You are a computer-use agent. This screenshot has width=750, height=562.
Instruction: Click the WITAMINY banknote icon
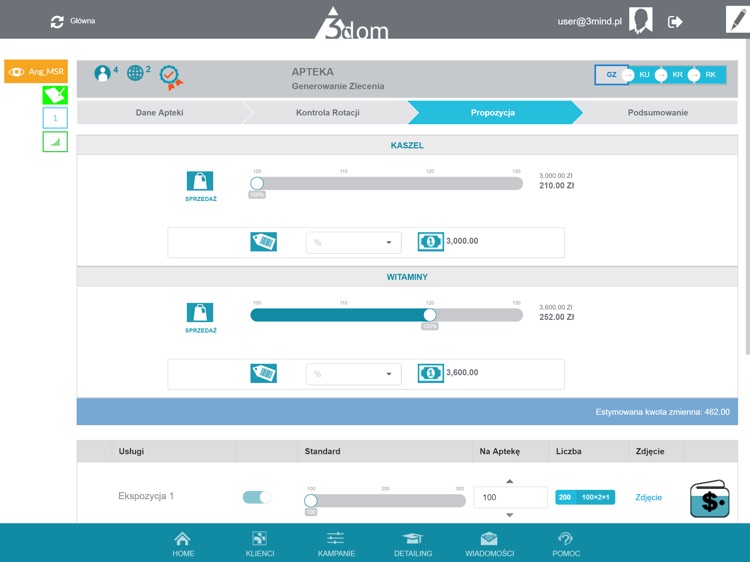coord(430,373)
